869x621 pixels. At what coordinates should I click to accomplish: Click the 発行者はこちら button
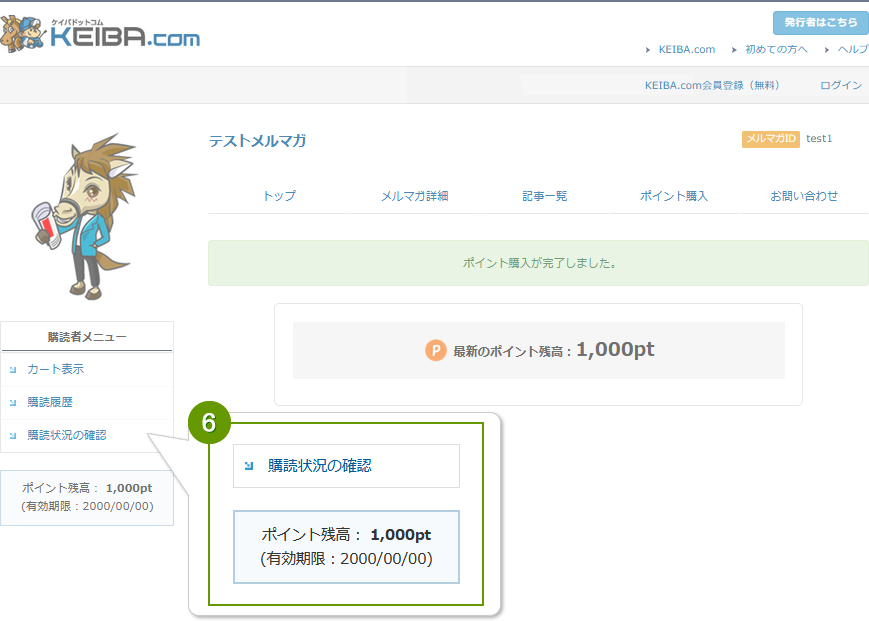tap(820, 22)
